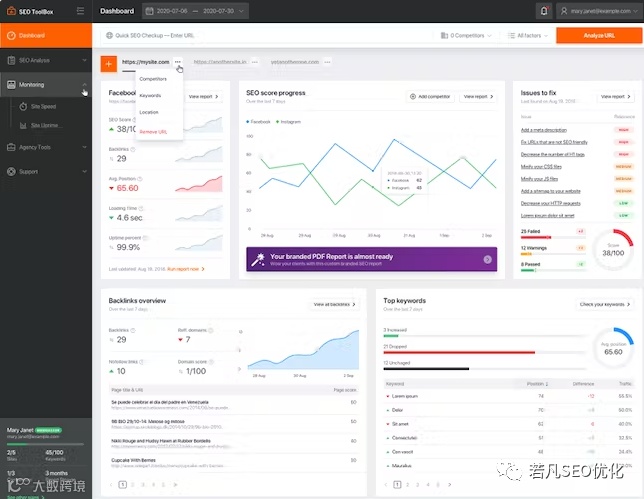Open Site Uptime in the sidebar
The width and height of the screenshot is (644, 499).
click(x=44, y=125)
